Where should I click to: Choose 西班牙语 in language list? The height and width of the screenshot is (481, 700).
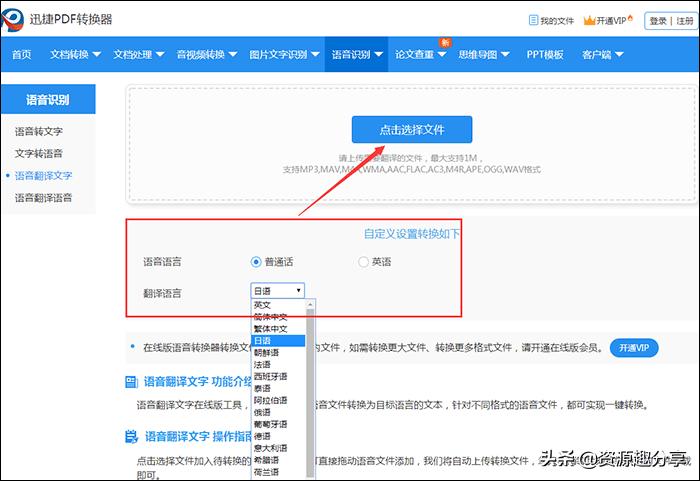pyautogui.click(x=278, y=376)
